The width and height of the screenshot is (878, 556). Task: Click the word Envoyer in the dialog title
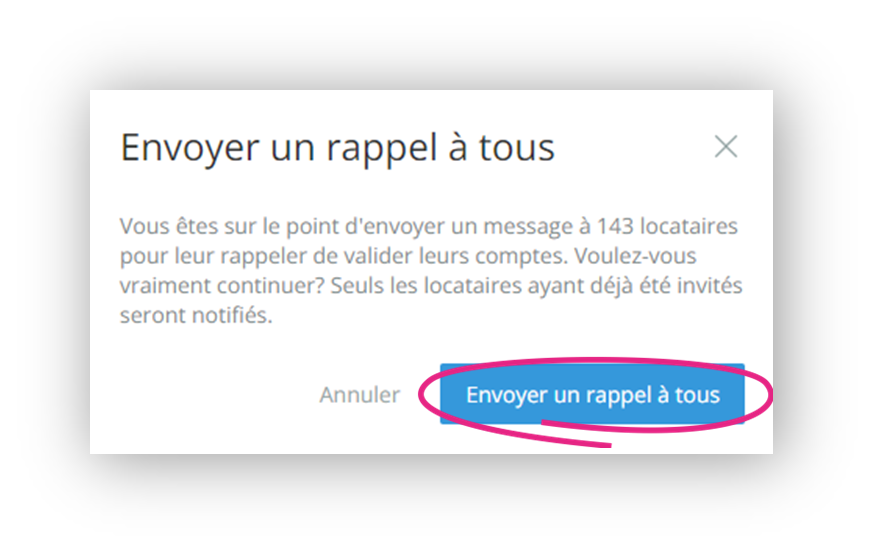pyautogui.click(x=190, y=149)
